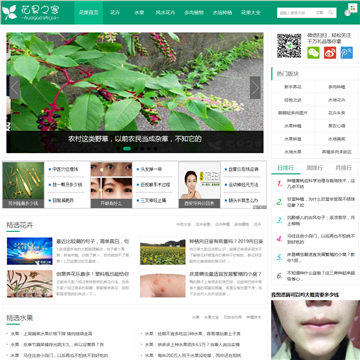Open 水培水果 hot section link

point(293,152)
